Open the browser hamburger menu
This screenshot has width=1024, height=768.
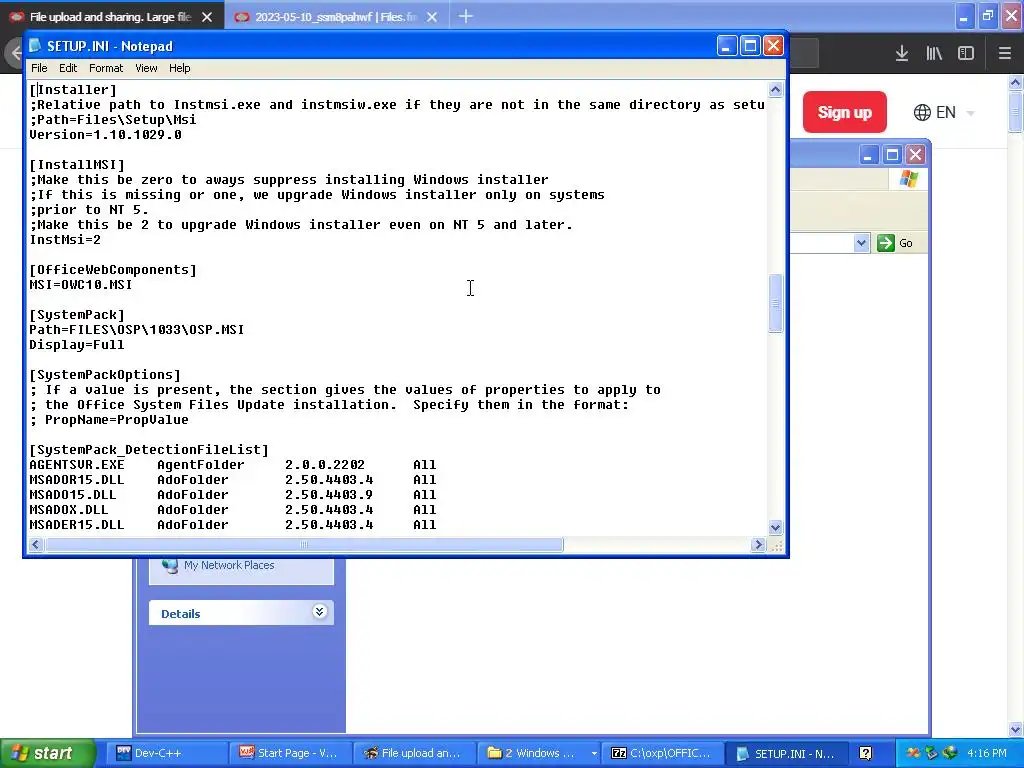1005,54
